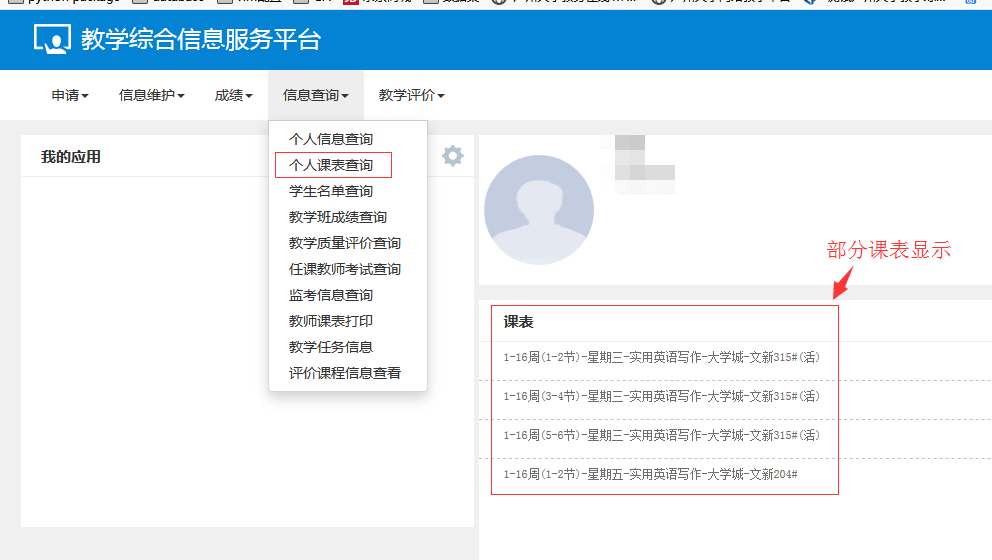Open the gear settings icon in 我的应用

pos(453,156)
